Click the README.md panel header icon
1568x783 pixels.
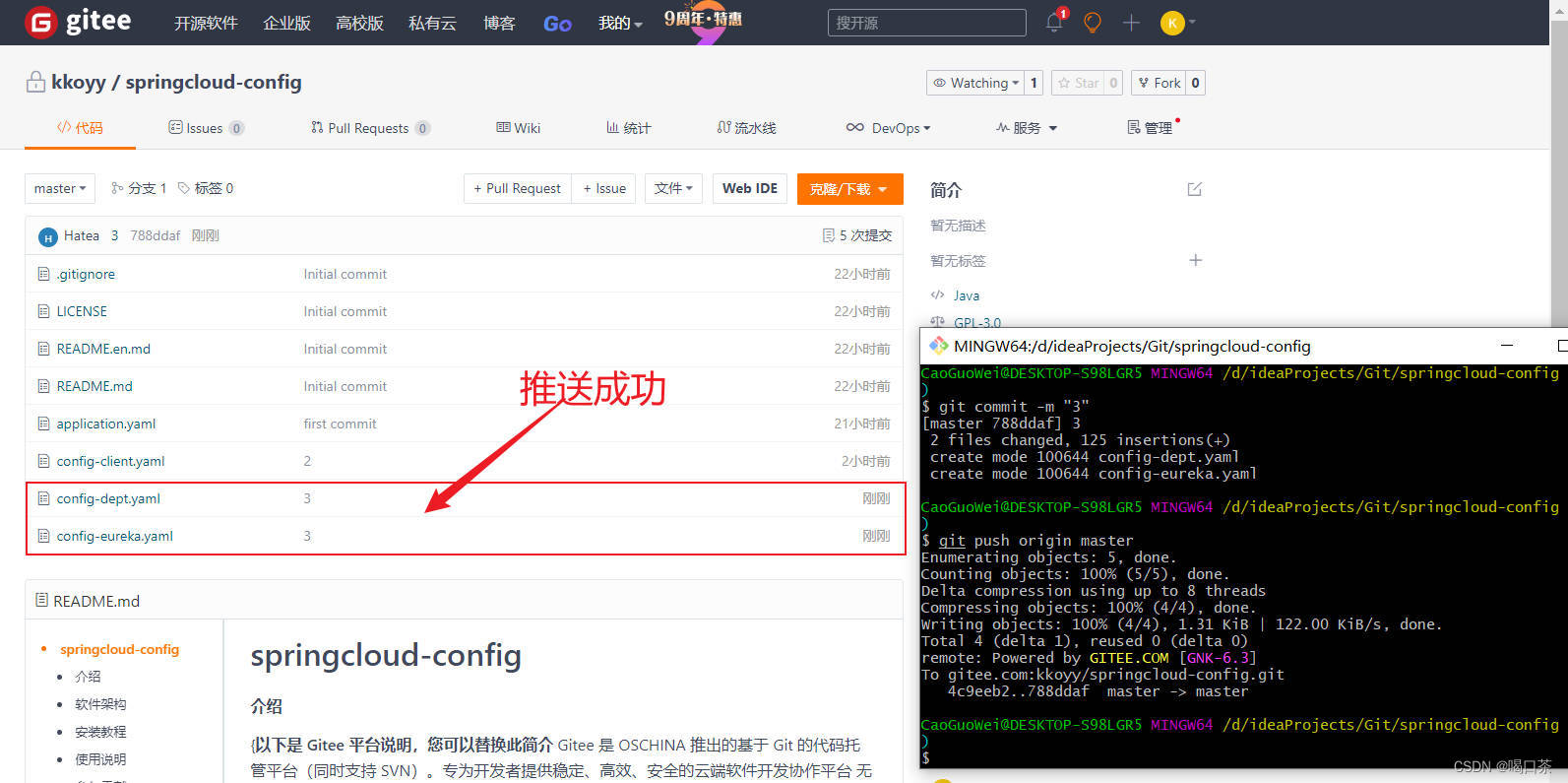point(41,600)
